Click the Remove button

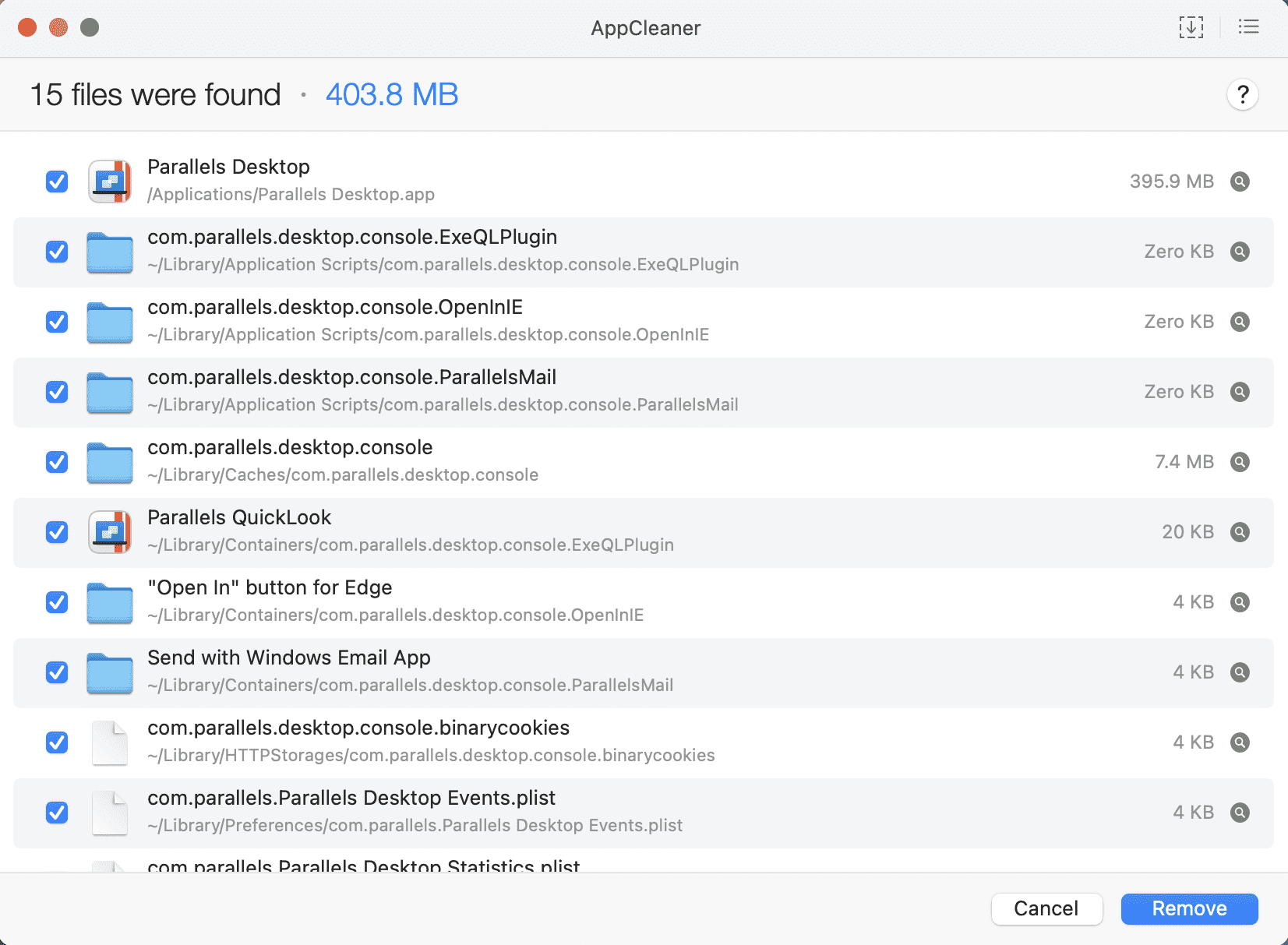tap(1189, 908)
